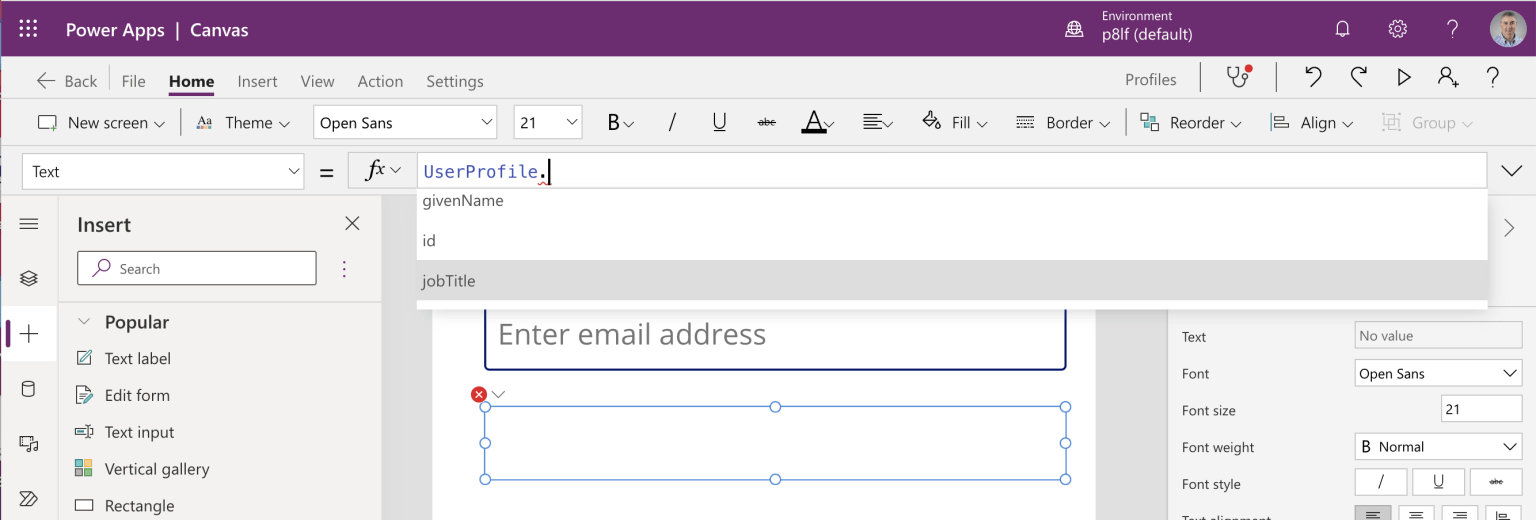Open the settings gear icon
1536x520 pixels.
pyautogui.click(x=1397, y=29)
